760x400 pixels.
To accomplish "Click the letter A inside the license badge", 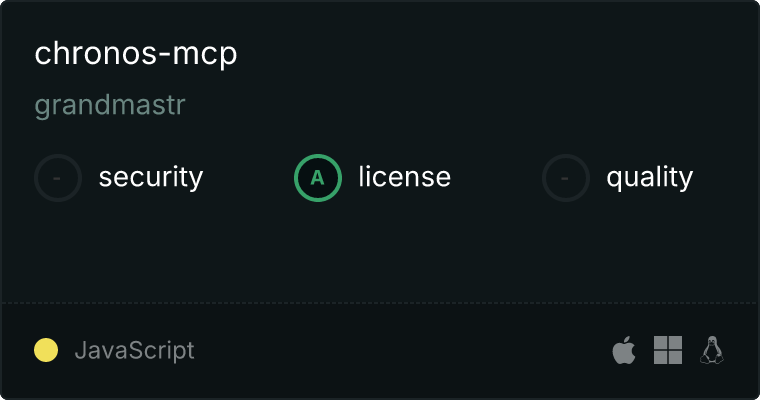I will tap(317, 178).
